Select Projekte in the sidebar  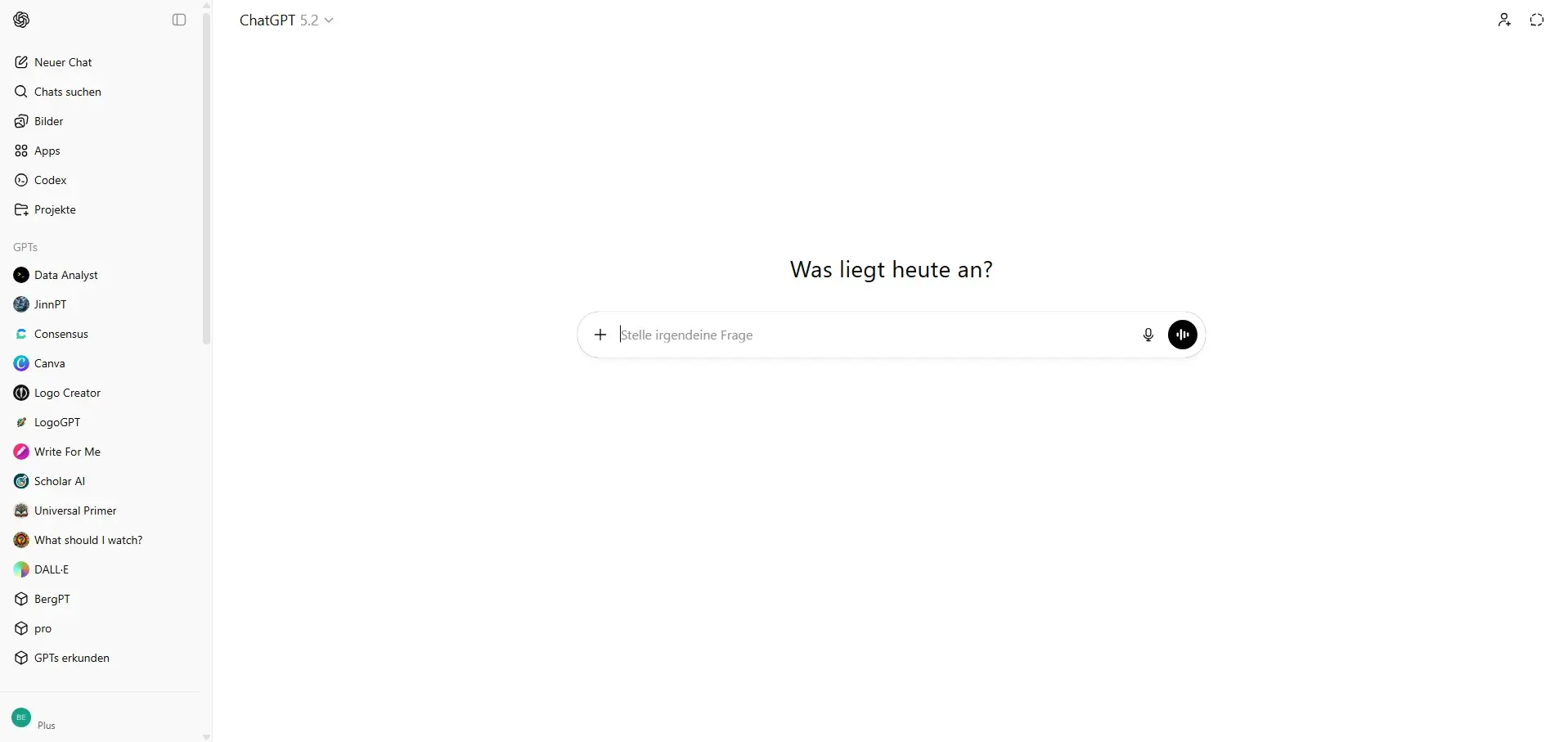pos(54,209)
